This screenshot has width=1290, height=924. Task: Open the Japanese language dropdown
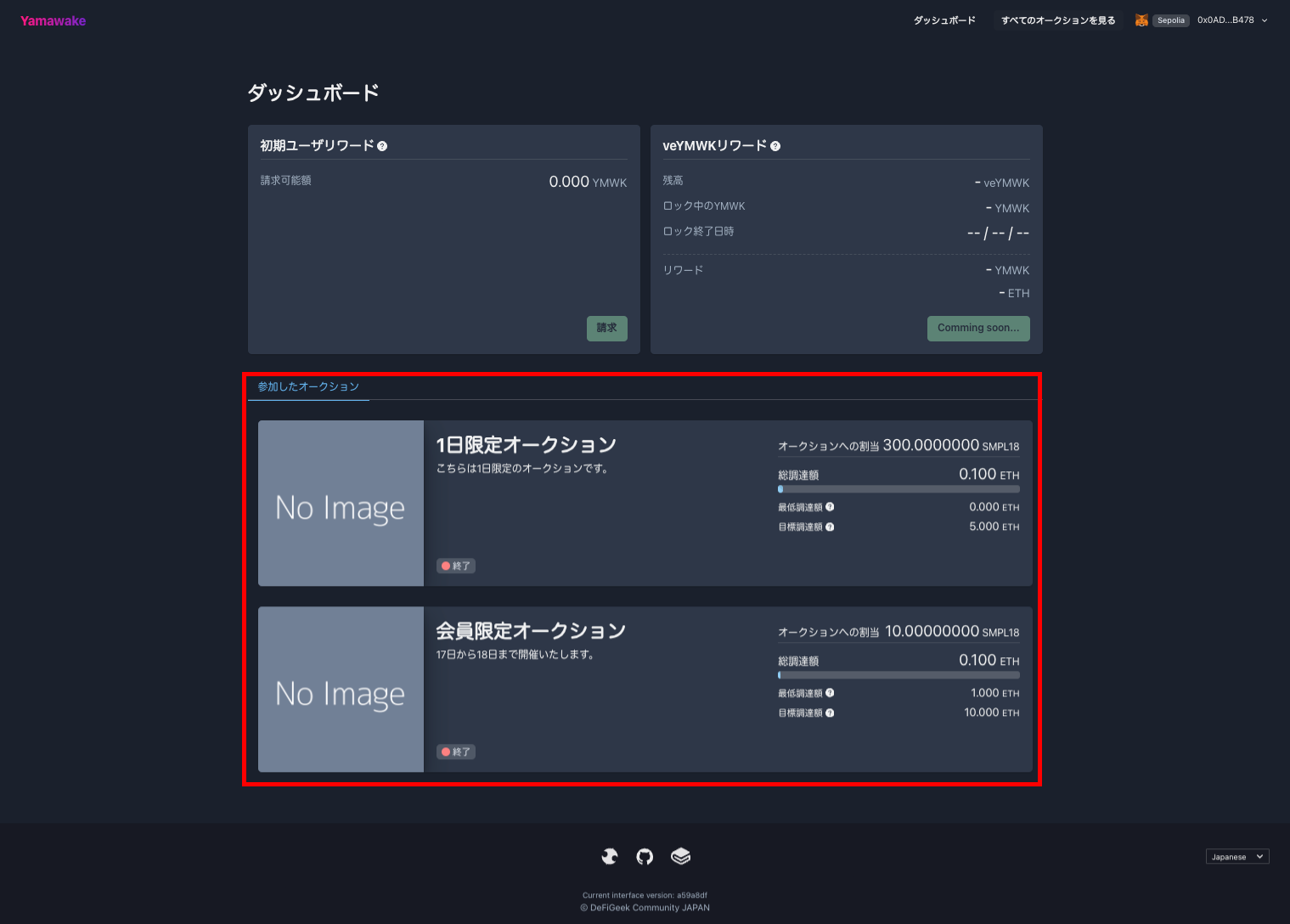pos(1236,857)
